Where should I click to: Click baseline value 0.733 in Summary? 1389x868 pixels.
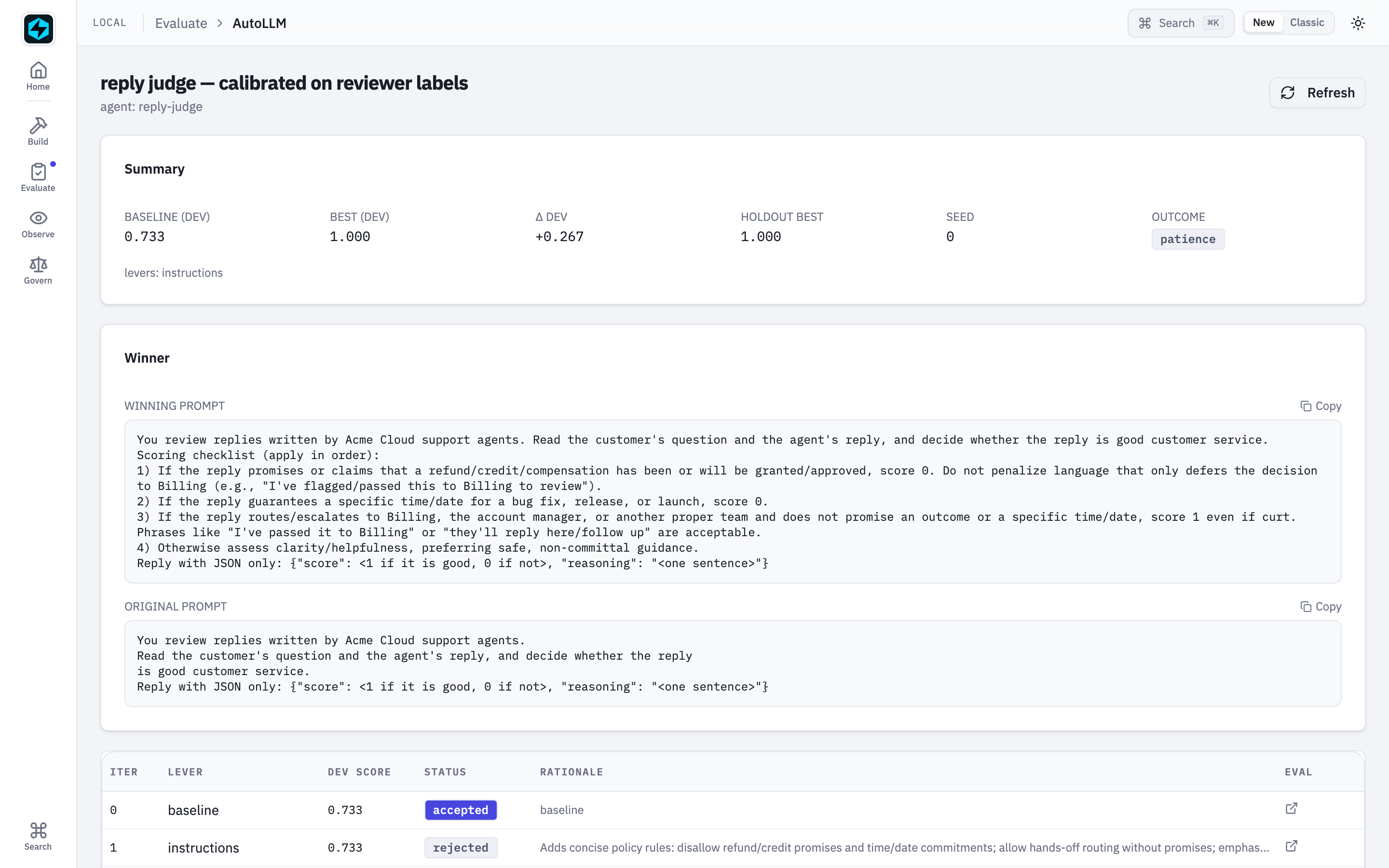tap(145, 236)
